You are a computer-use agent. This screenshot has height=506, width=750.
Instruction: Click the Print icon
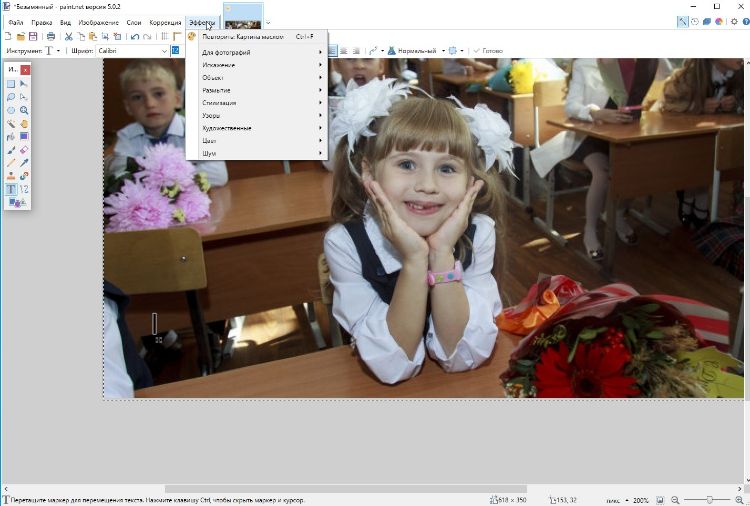tap(51, 36)
